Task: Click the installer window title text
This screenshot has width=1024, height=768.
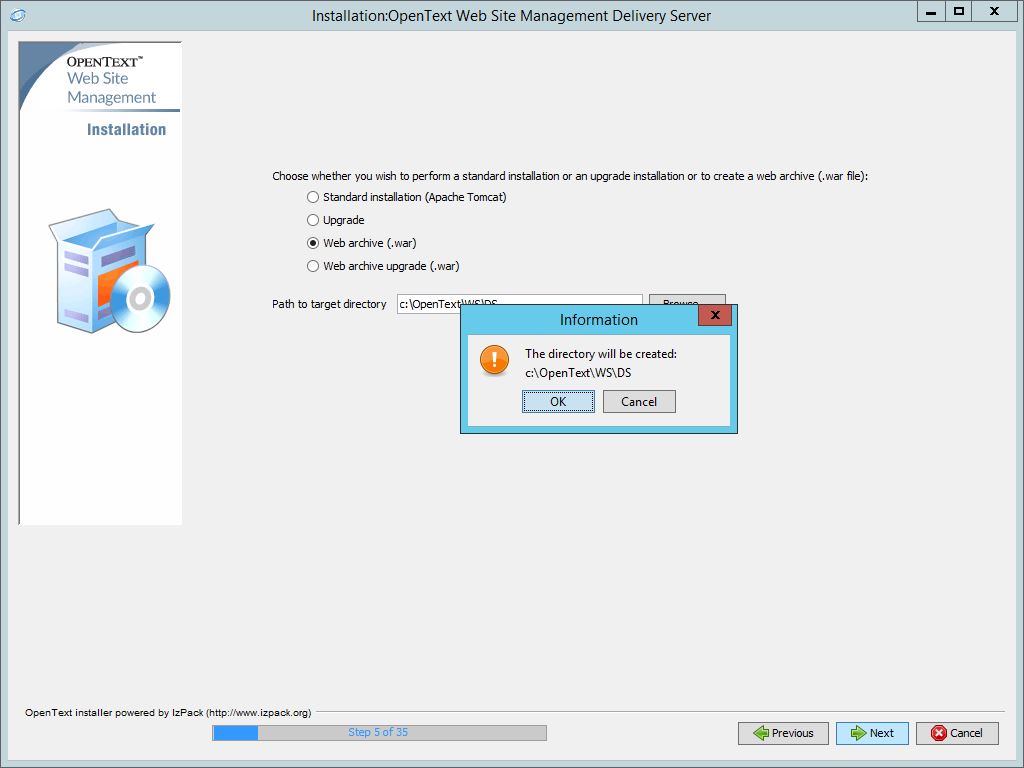Action: tap(511, 16)
